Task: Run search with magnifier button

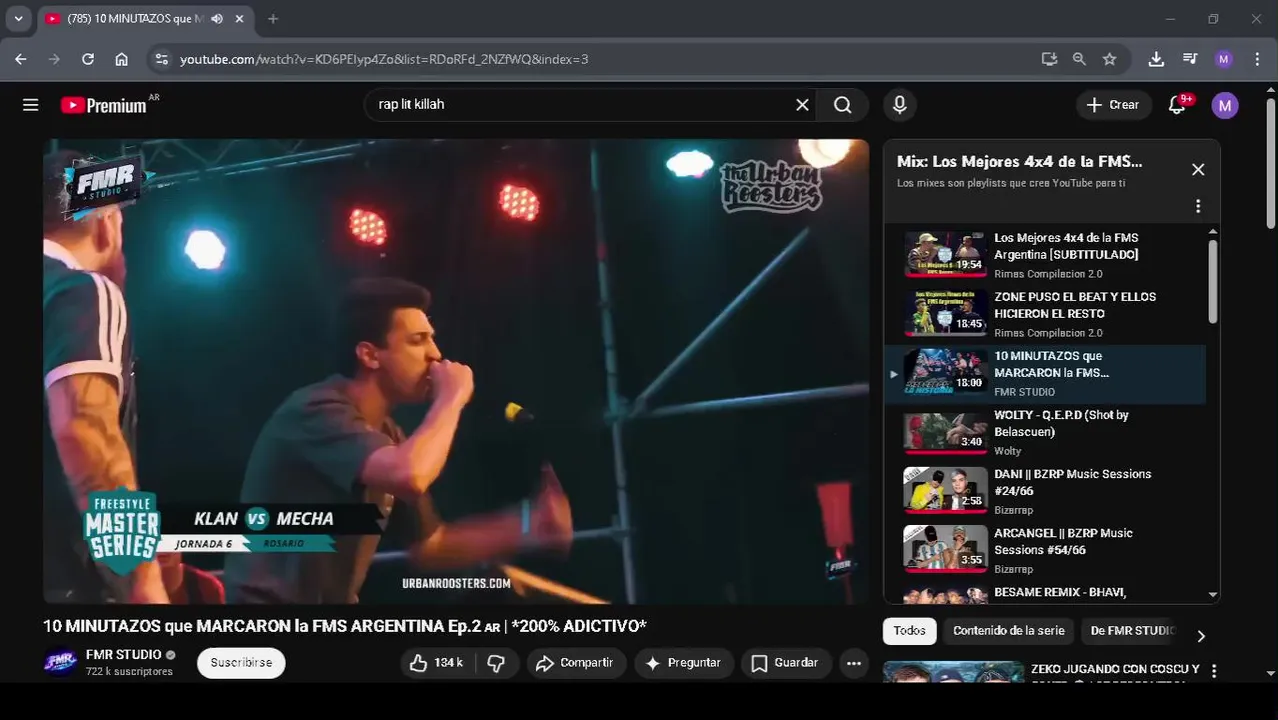Action: [x=843, y=105]
